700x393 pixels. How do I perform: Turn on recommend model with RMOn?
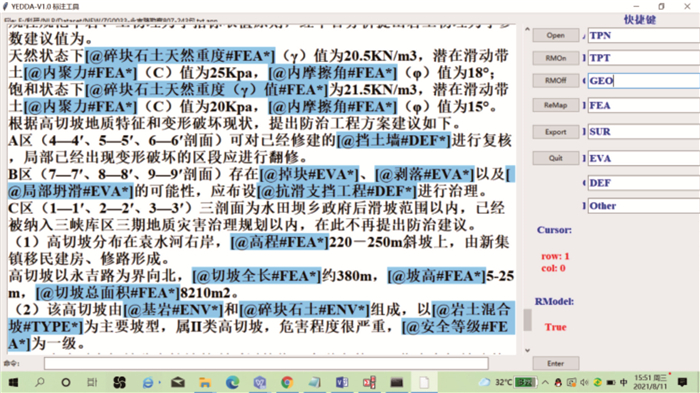tap(555, 58)
